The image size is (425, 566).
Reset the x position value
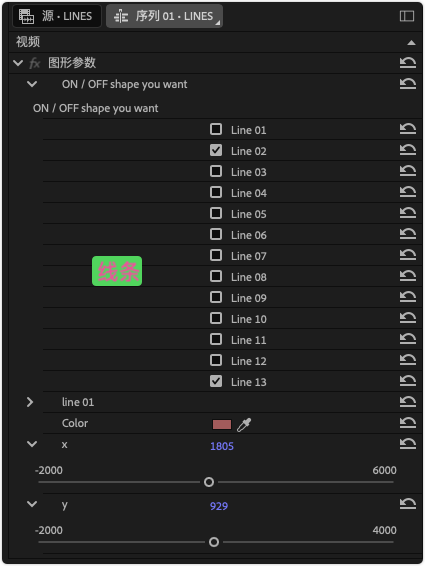point(408,444)
